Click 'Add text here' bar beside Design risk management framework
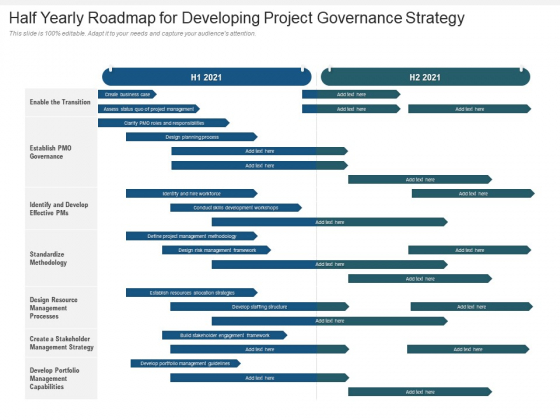The width and height of the screenshot is (560, 420). (x=470, y=250)
